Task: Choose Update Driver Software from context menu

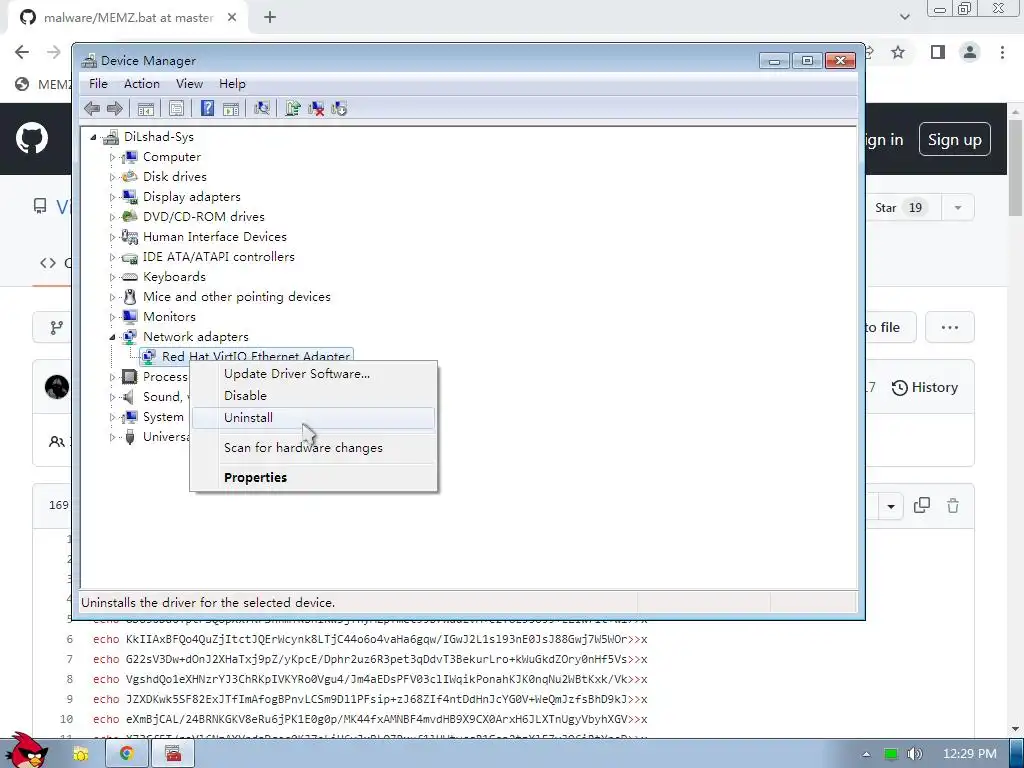Action: [313, 374]
